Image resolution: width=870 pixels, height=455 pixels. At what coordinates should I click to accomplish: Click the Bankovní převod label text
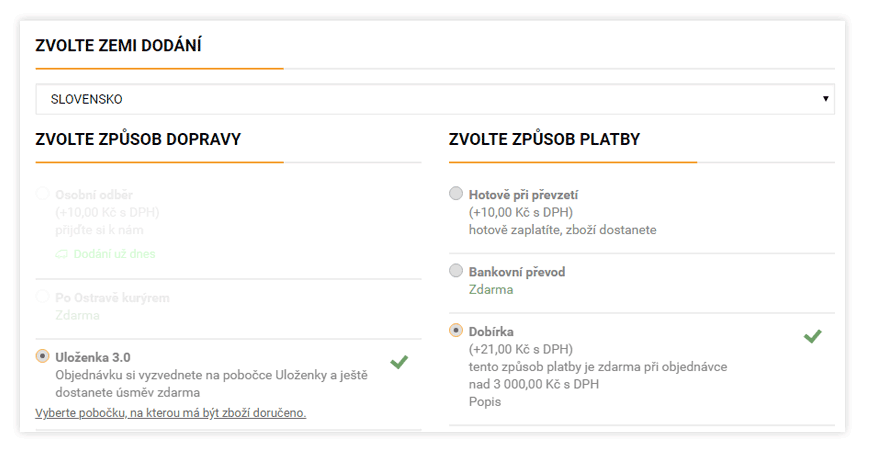[517, 272]
